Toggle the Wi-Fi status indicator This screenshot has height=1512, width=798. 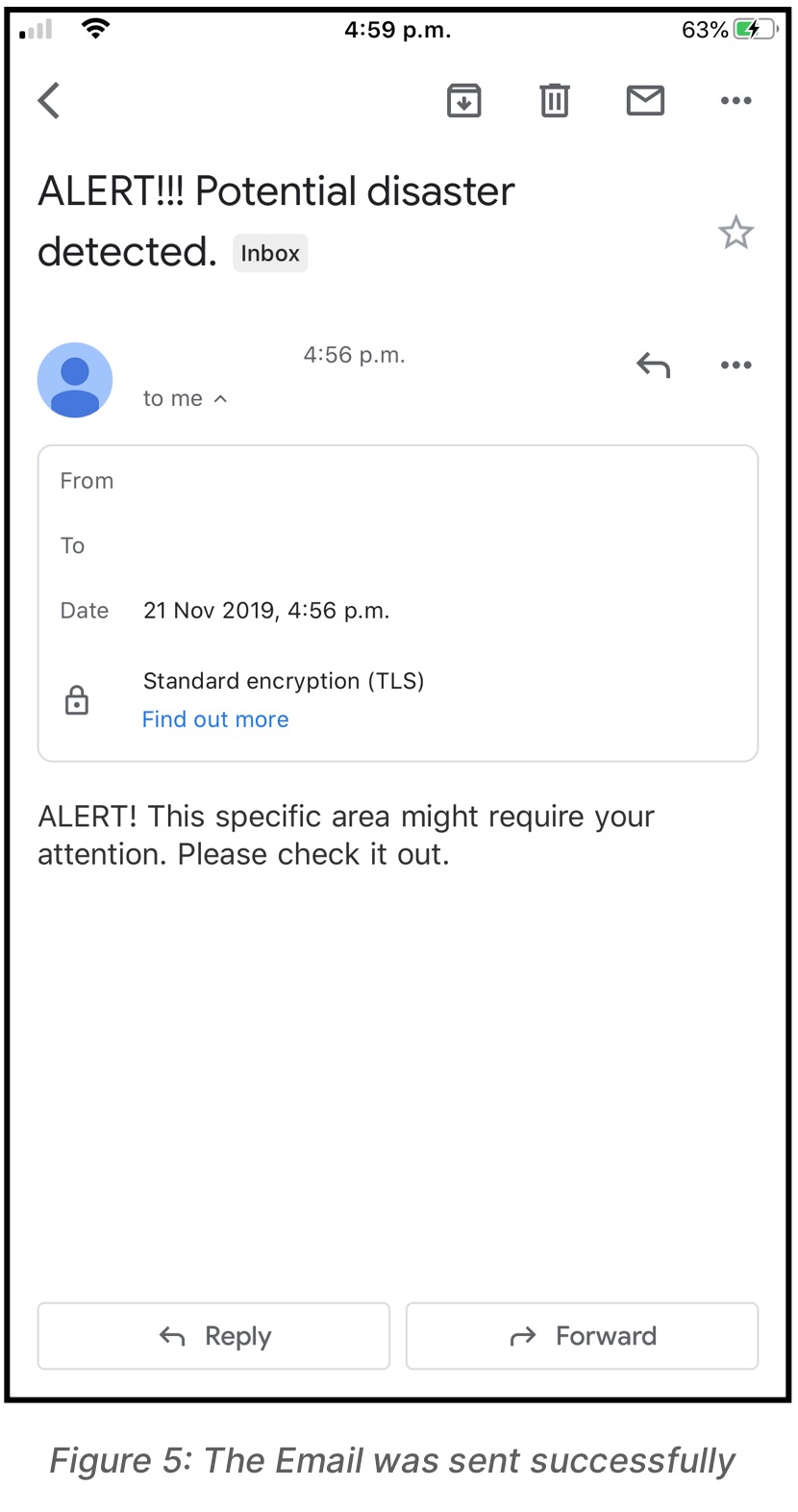93,28
